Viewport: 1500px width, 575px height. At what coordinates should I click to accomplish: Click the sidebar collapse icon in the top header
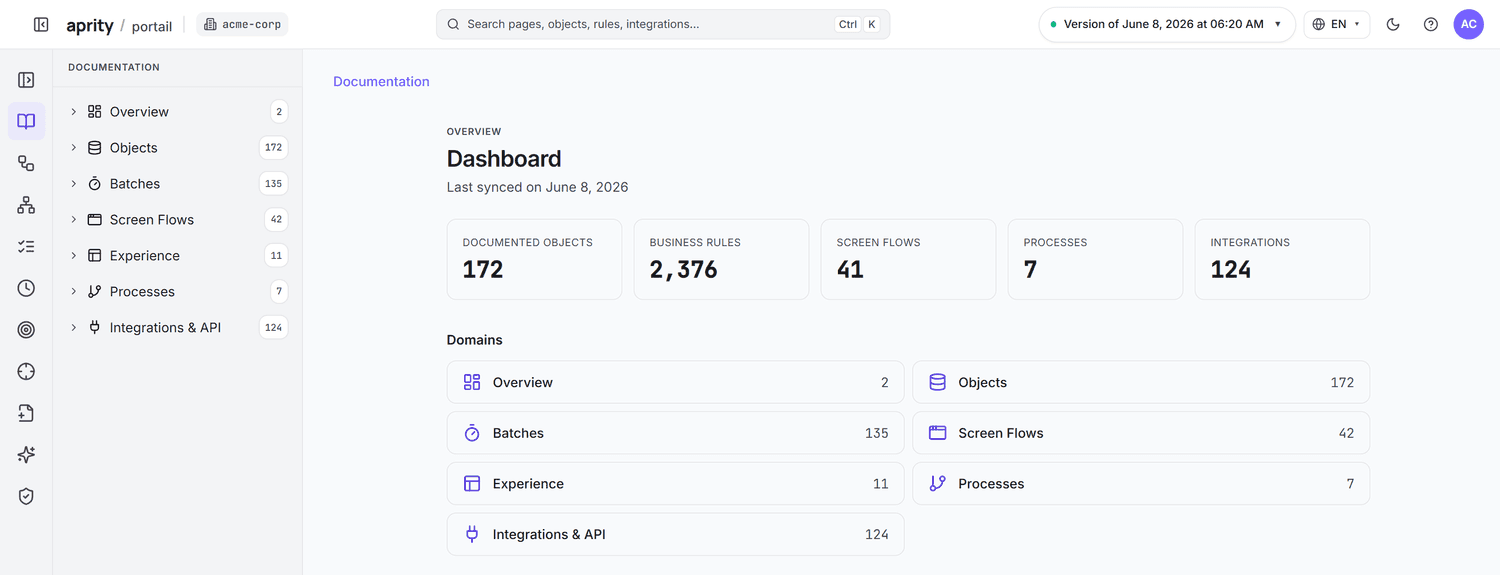pyautogui.click(x=41, y=24)
